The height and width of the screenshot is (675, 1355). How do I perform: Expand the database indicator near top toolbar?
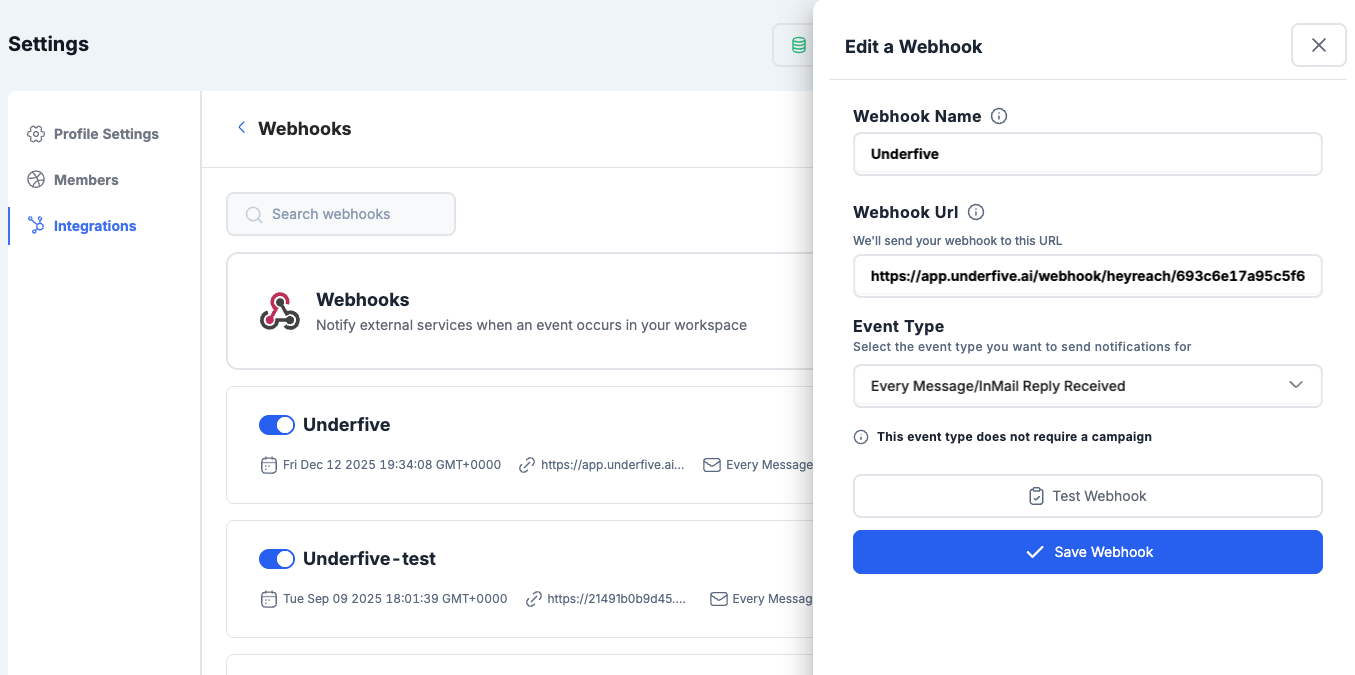797,44
